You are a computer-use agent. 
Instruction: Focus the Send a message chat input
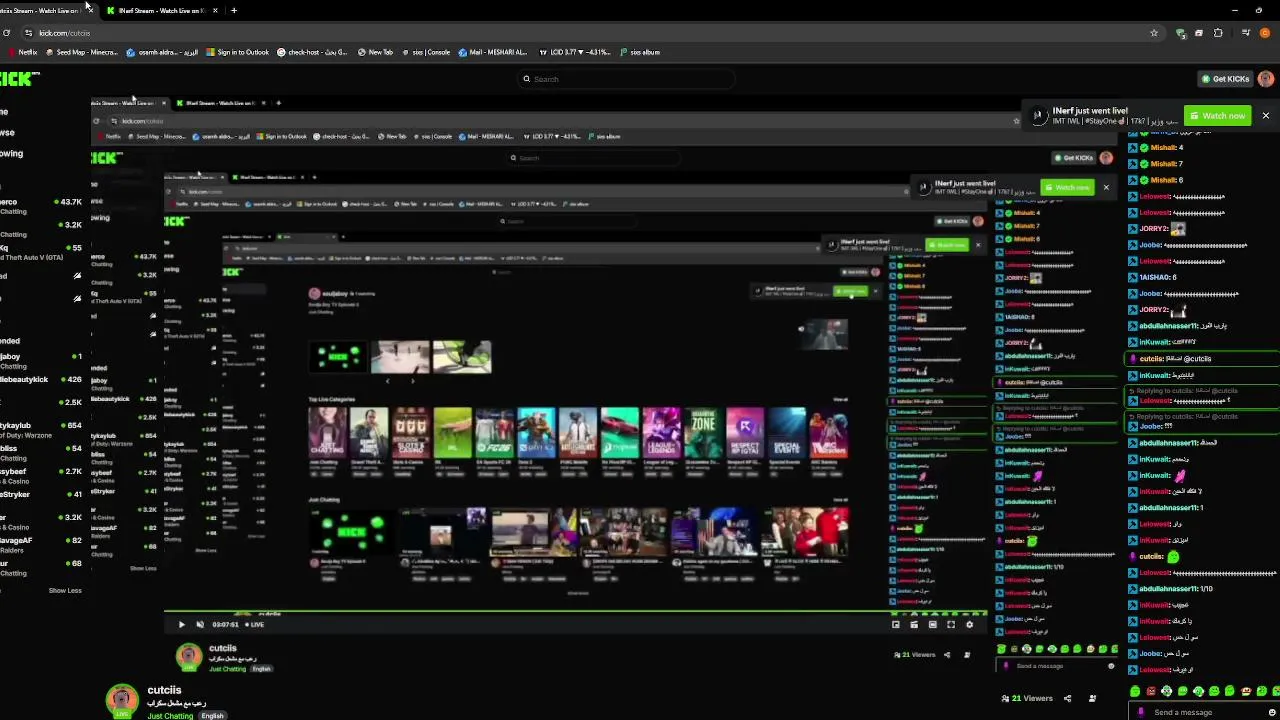tap(1204, 713)
